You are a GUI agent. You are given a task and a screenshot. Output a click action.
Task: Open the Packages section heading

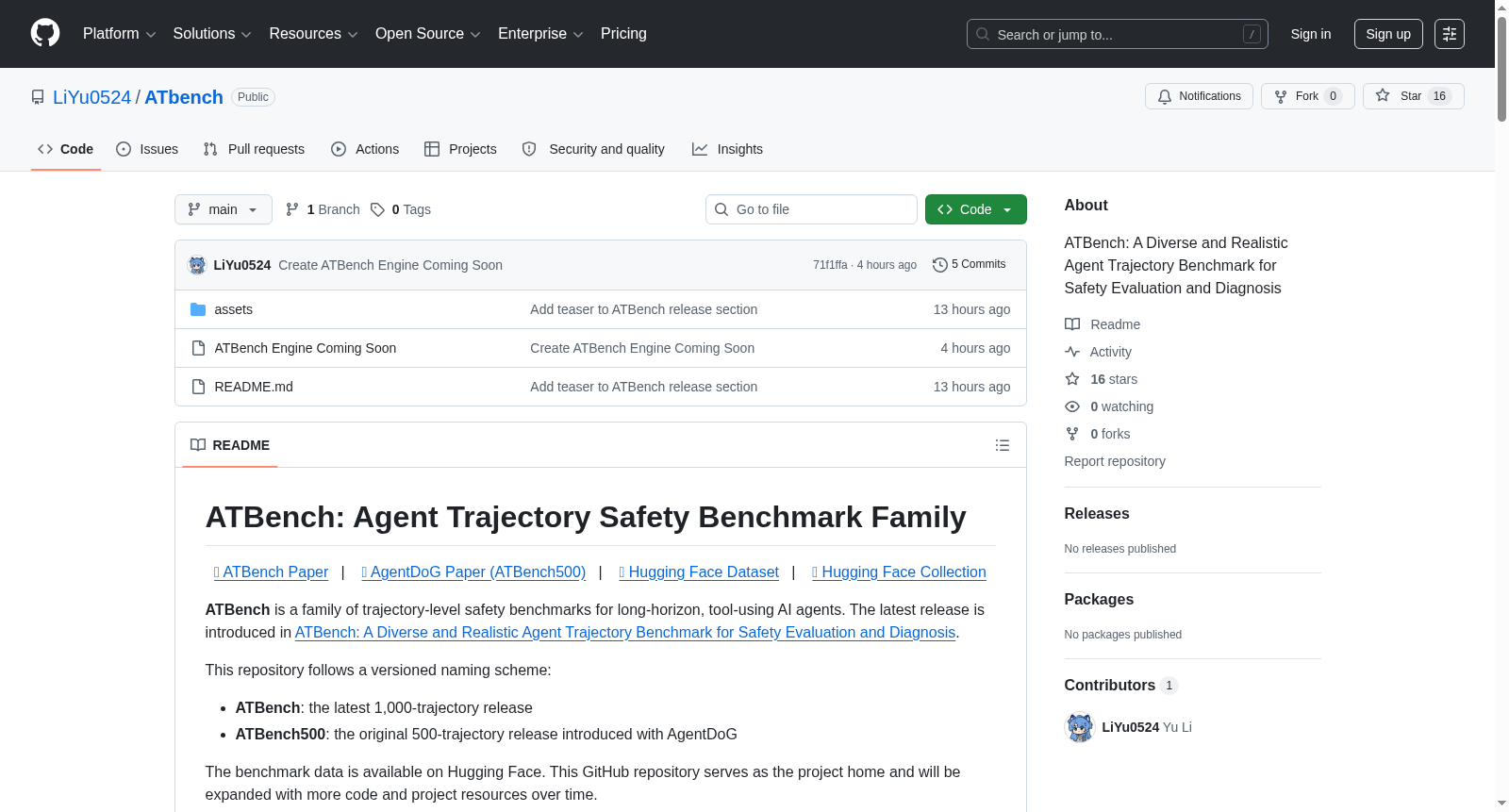coord(1099,600)
